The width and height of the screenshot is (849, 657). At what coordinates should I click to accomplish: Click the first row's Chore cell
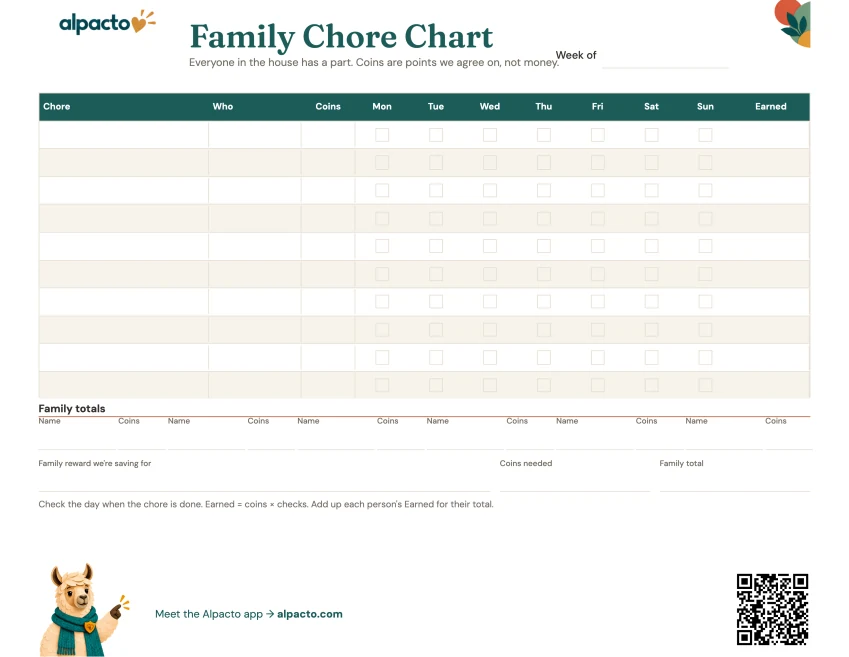pyautogui.click(x=123, y=134)
